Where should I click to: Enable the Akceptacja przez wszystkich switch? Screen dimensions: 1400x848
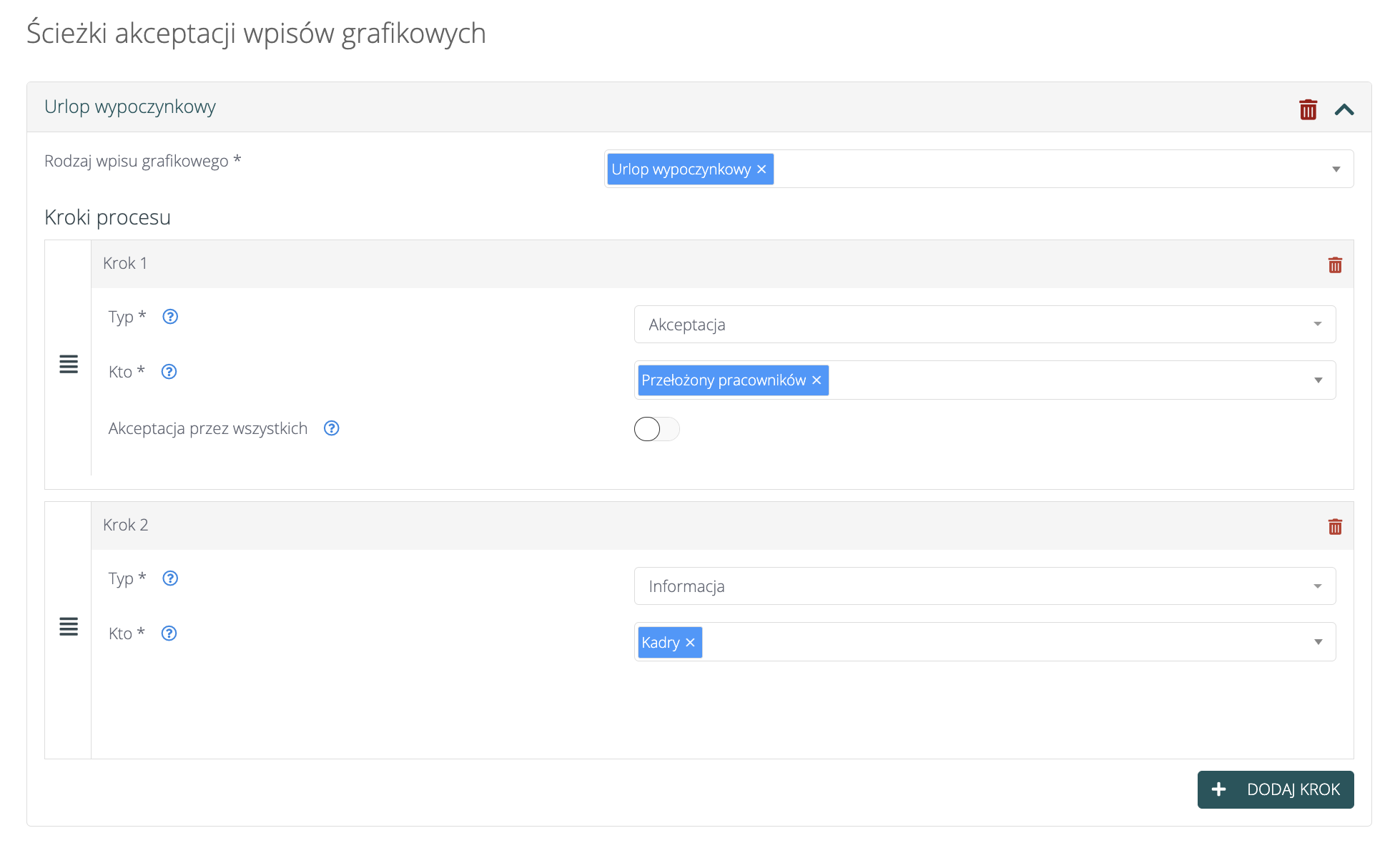[656, 429]
